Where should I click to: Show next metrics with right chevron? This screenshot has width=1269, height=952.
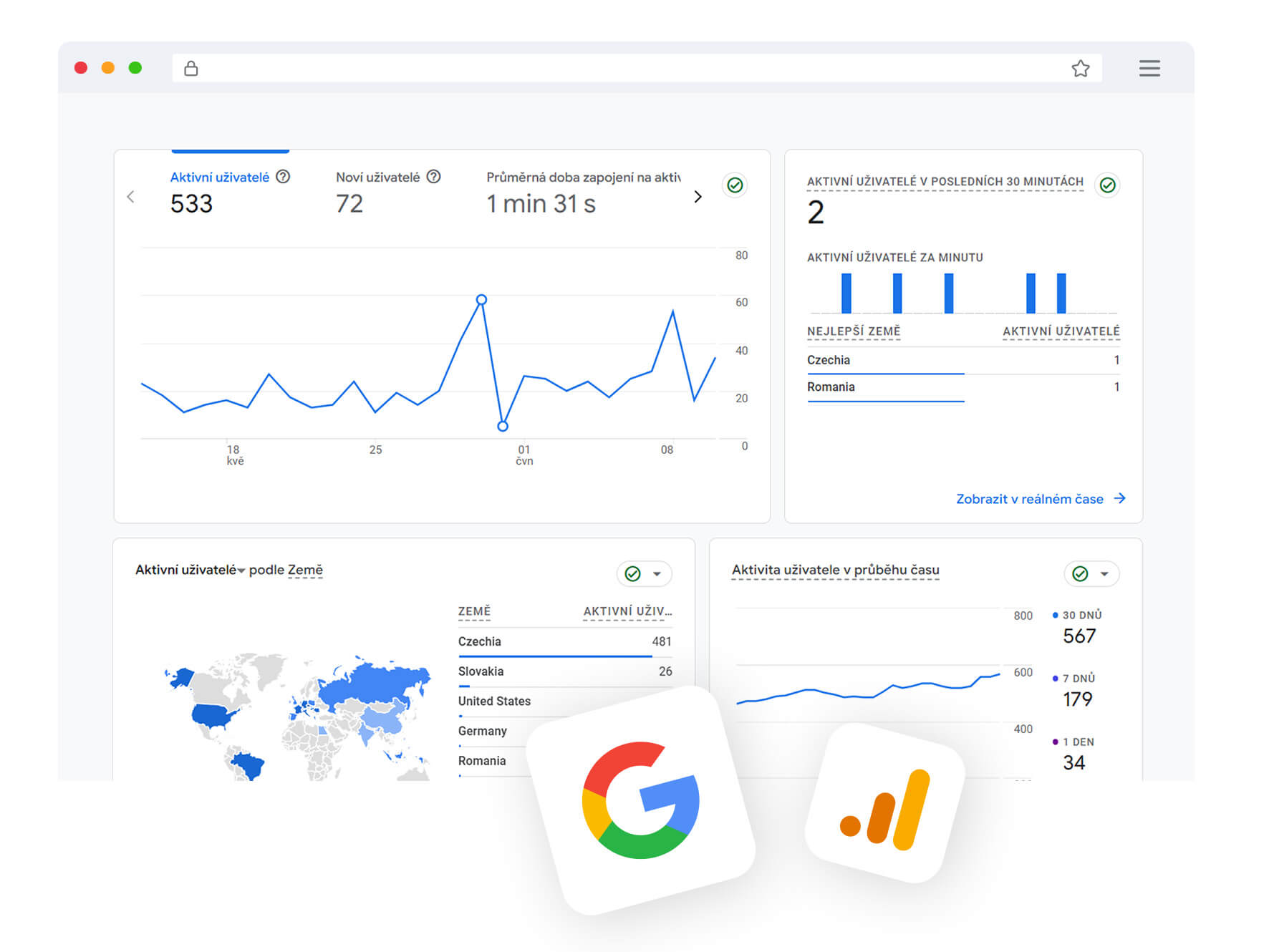point(698,196)
